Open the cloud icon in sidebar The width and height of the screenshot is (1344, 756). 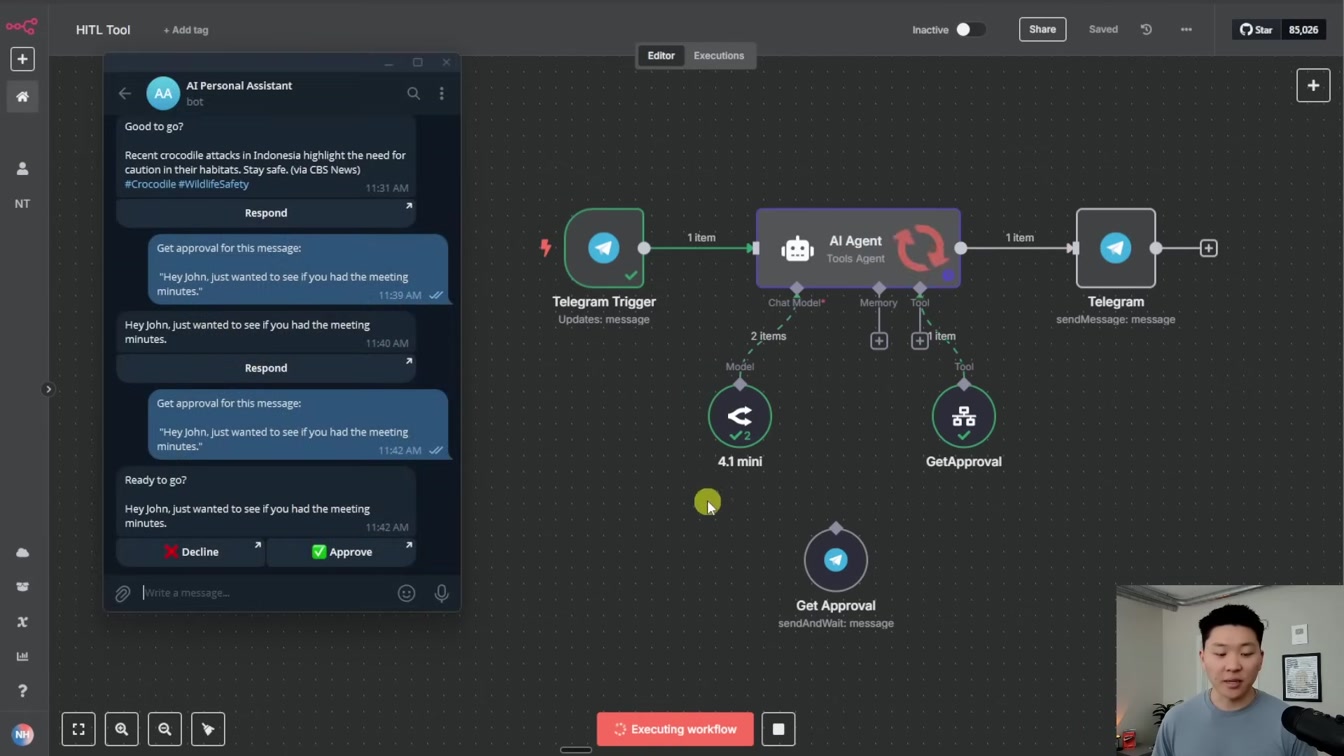click(x=22, y=552)
